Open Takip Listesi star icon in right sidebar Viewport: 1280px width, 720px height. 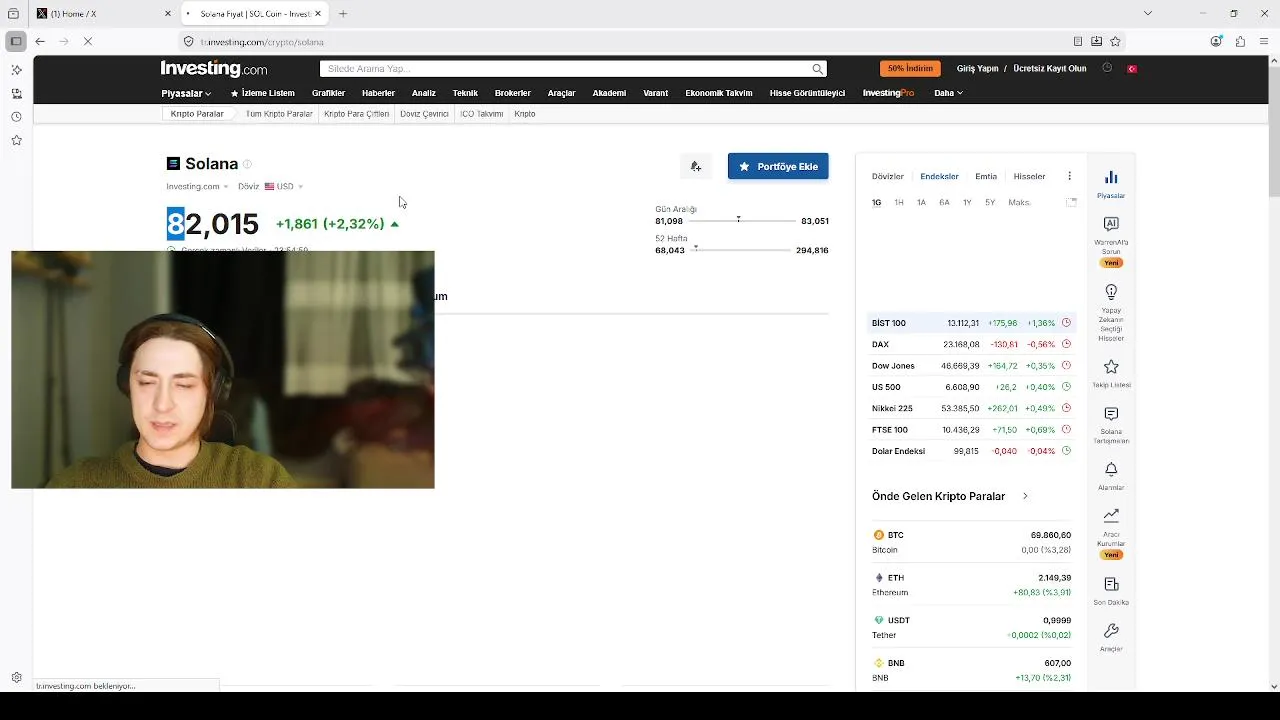[1111, 367]
